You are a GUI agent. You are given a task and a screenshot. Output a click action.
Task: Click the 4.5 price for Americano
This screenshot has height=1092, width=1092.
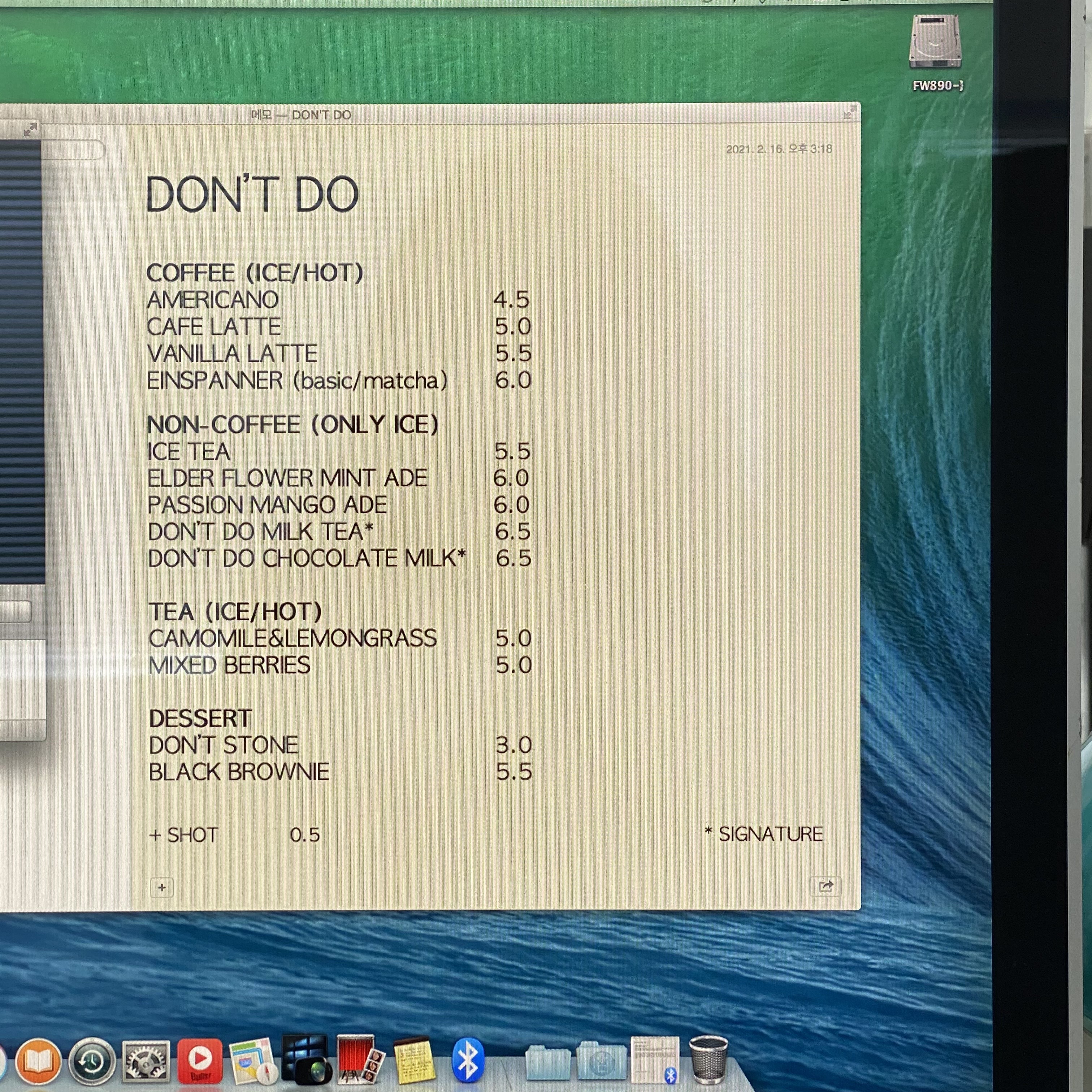tap(512, 300)
